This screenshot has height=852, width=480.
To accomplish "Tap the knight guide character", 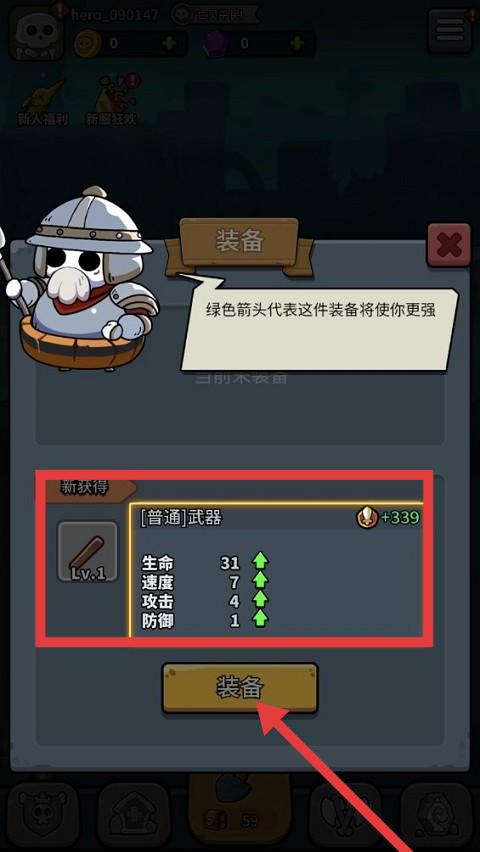I will pos(82,278).
